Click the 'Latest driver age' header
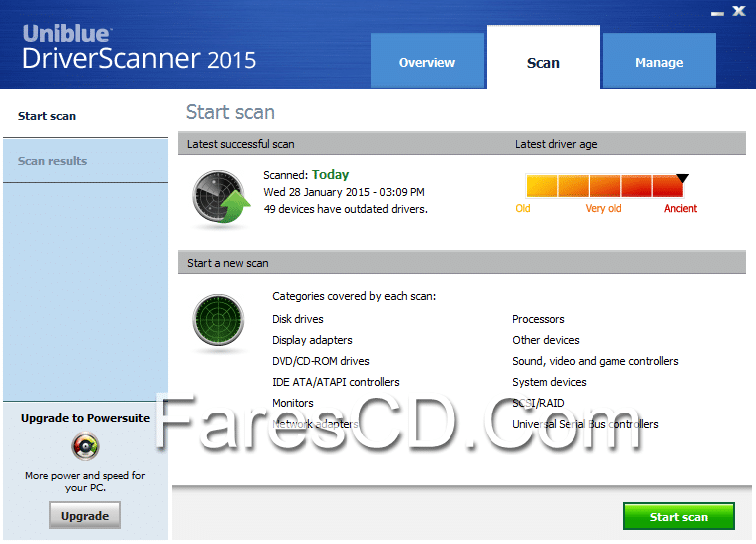 pyautogui.click(x=556, y=144)
